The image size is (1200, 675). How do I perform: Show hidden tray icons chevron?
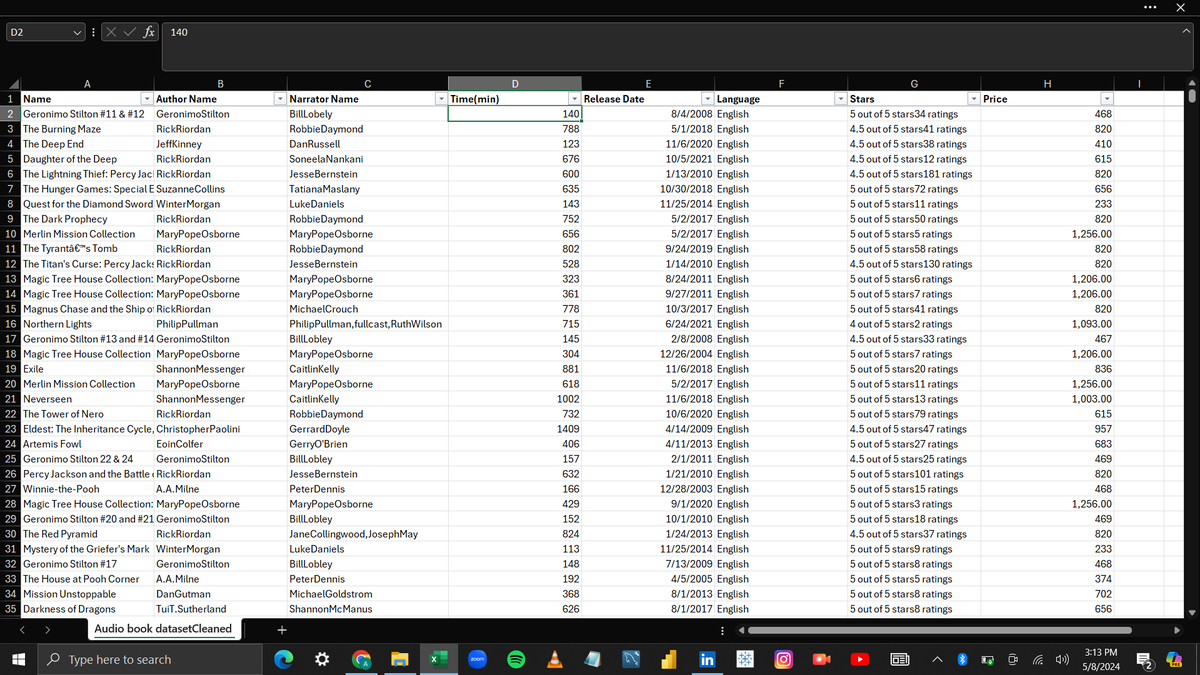pyautogui.click(x=938, y=660)
